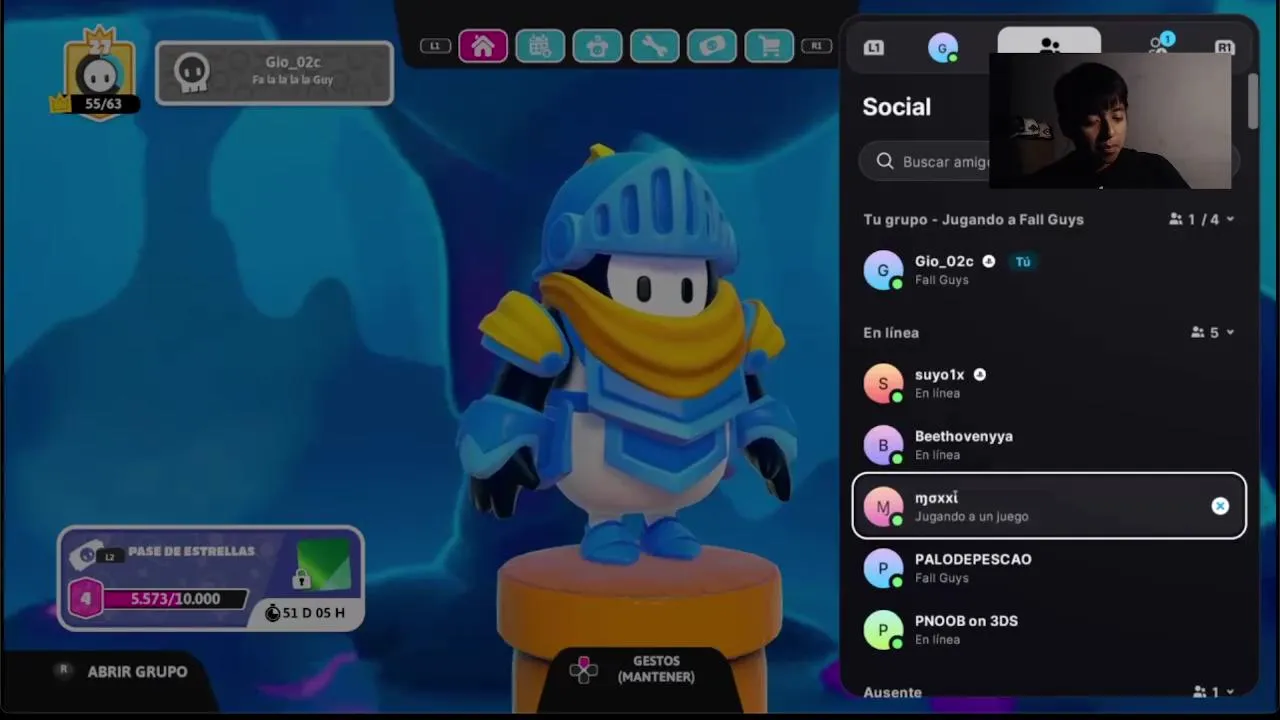Click the skull icon on the nameplate
Image resolution: width=1280 pixels, height=720 pixels.
(x=191, y=72)
